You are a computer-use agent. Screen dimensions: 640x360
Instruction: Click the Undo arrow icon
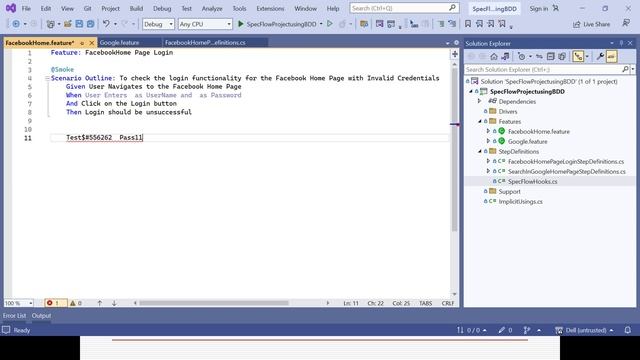[106, 24]
